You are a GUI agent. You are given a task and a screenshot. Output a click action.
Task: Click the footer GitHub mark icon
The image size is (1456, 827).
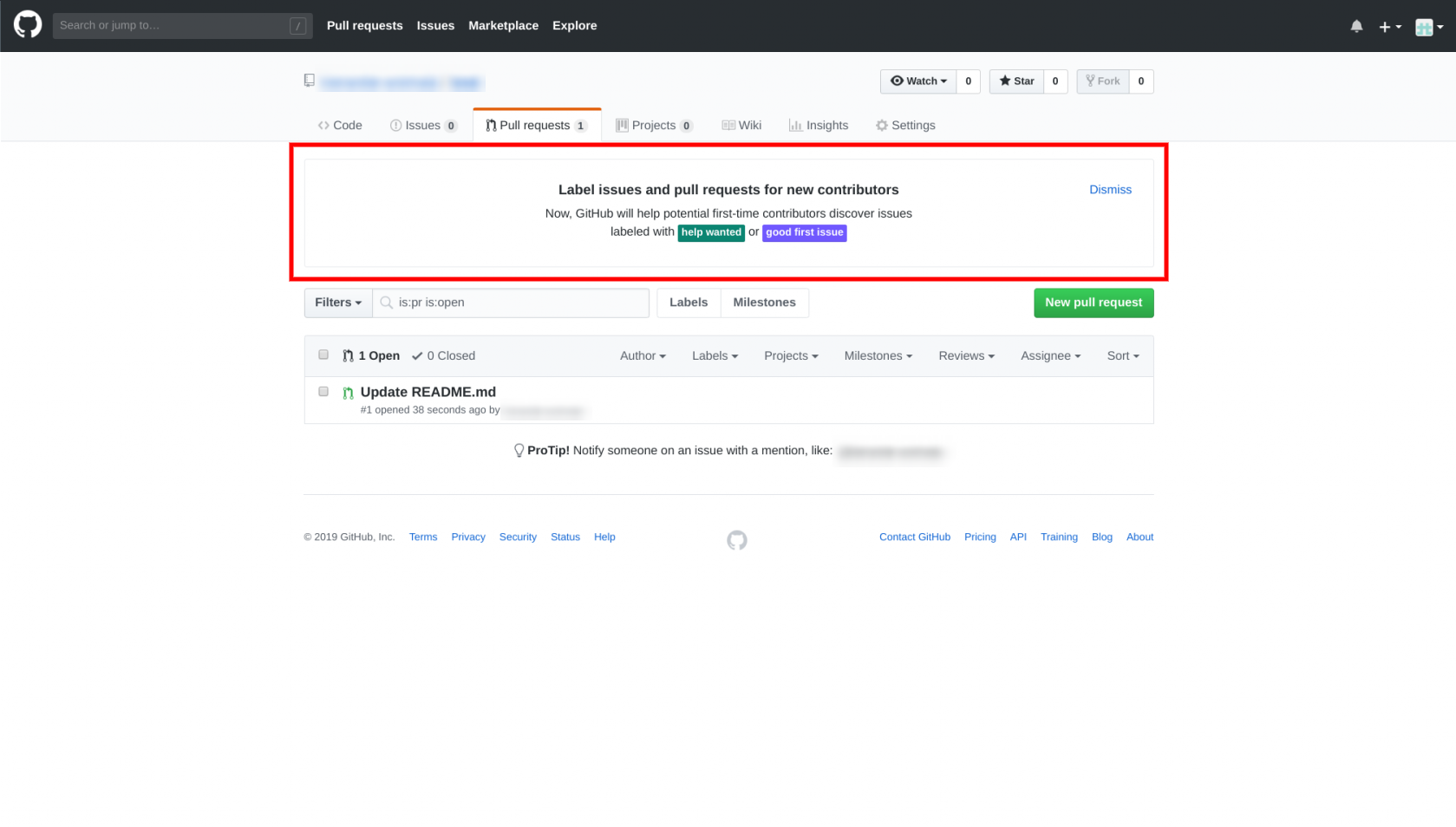tap(737, 540)
